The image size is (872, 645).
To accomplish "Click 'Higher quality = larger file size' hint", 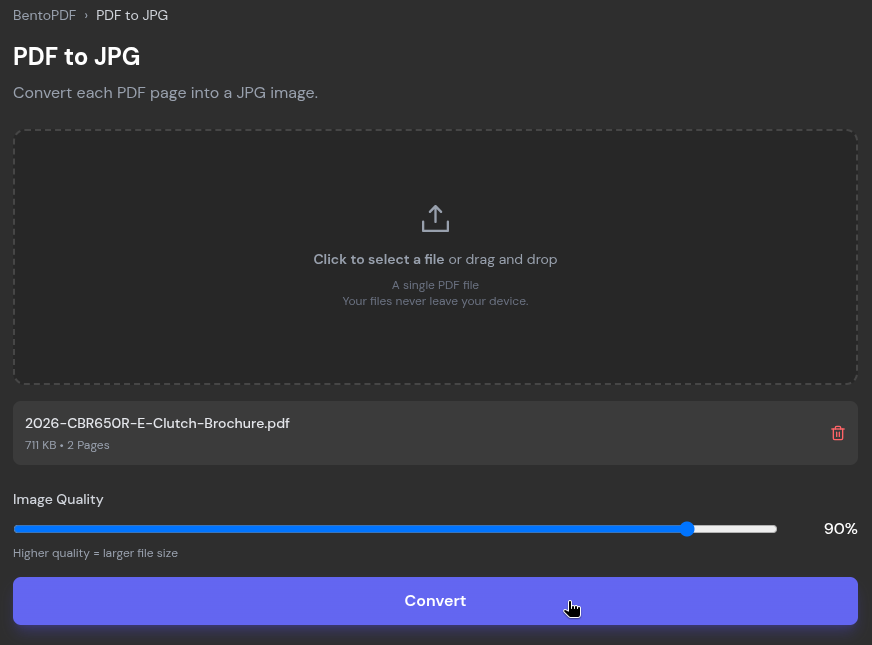I will point(96,553).
